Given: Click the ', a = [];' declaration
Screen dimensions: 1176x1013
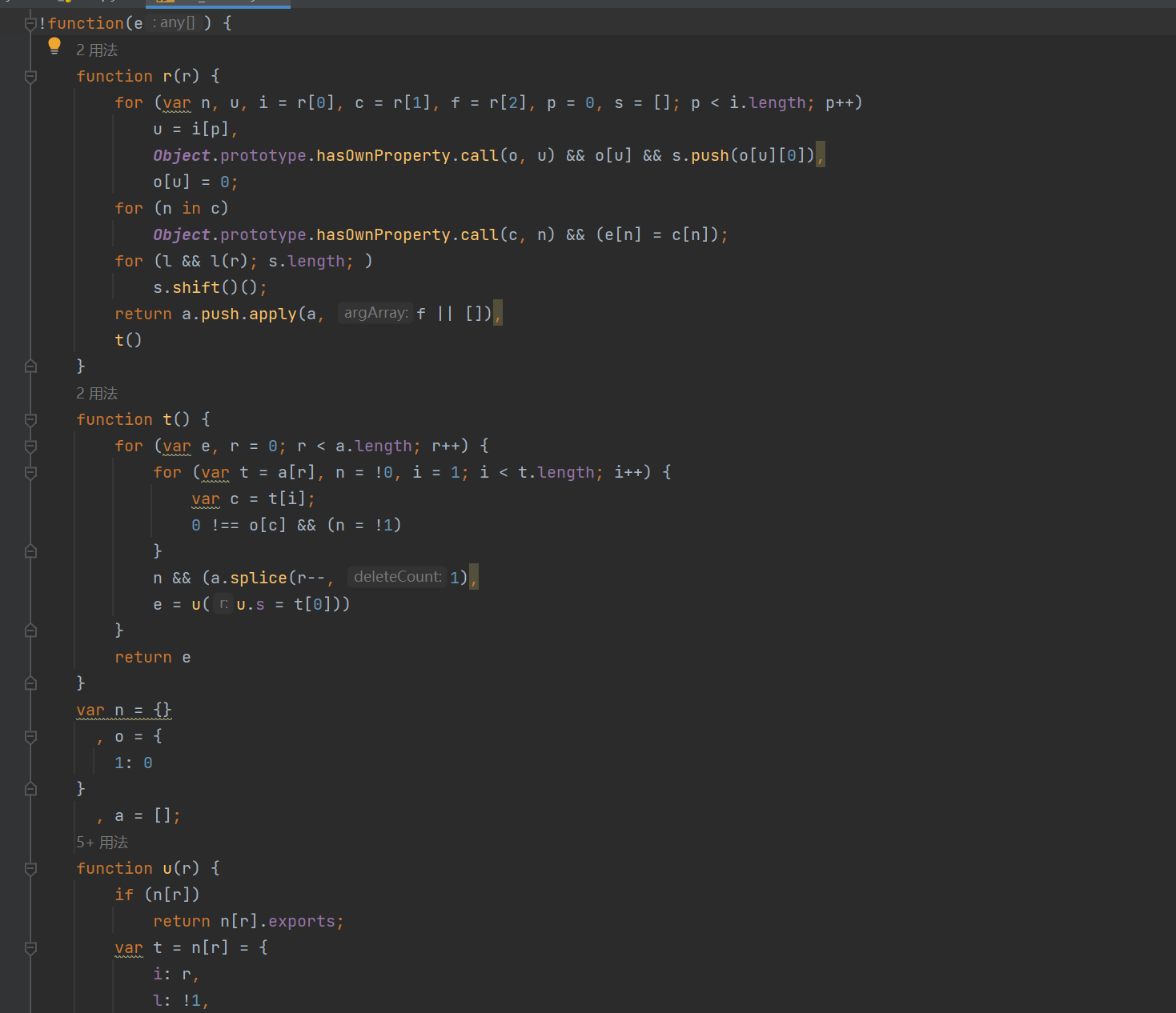Looking at the screenshot, I should 138,815.
